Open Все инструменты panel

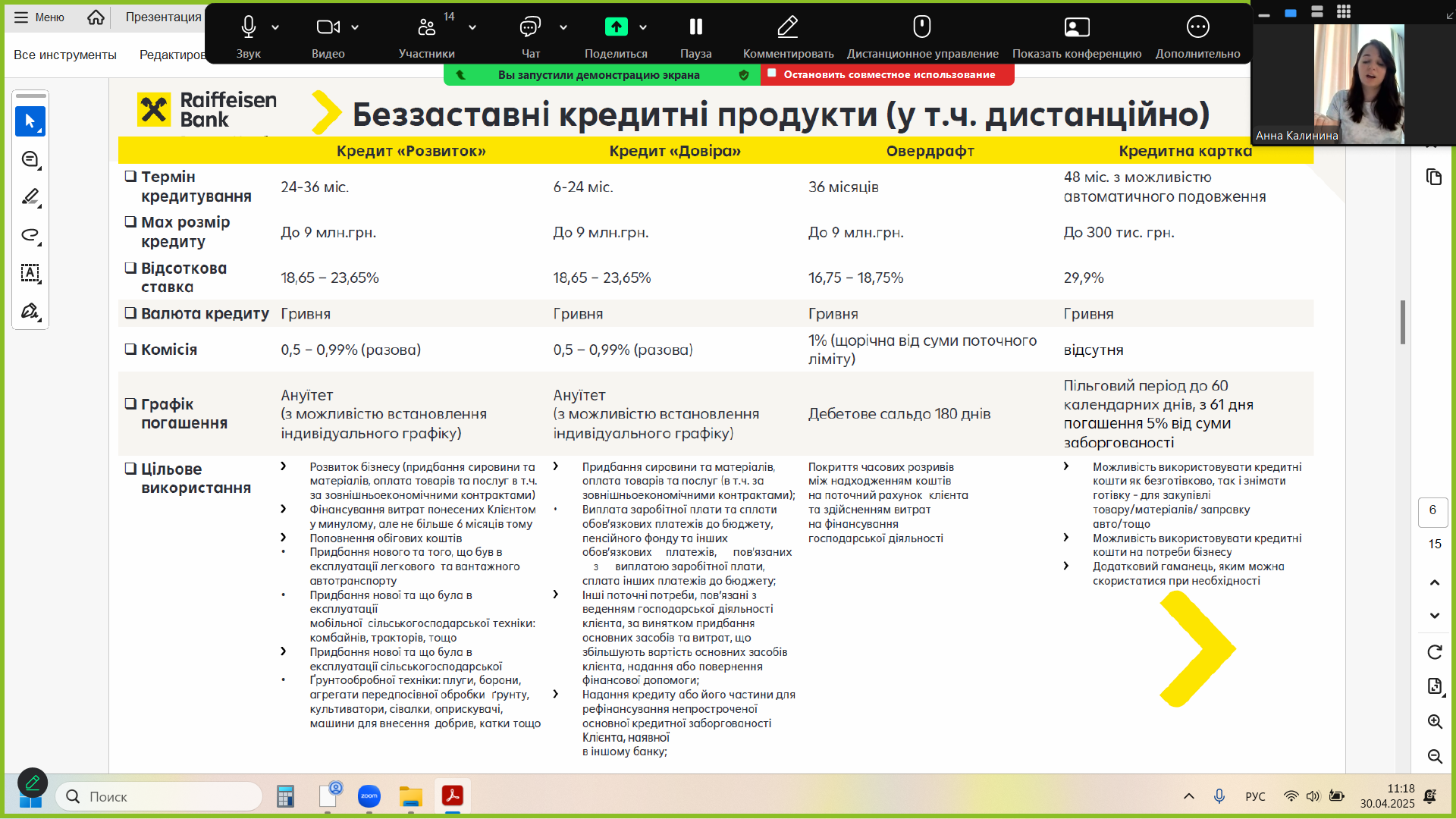pyautogui.click(x=65, y=55)
